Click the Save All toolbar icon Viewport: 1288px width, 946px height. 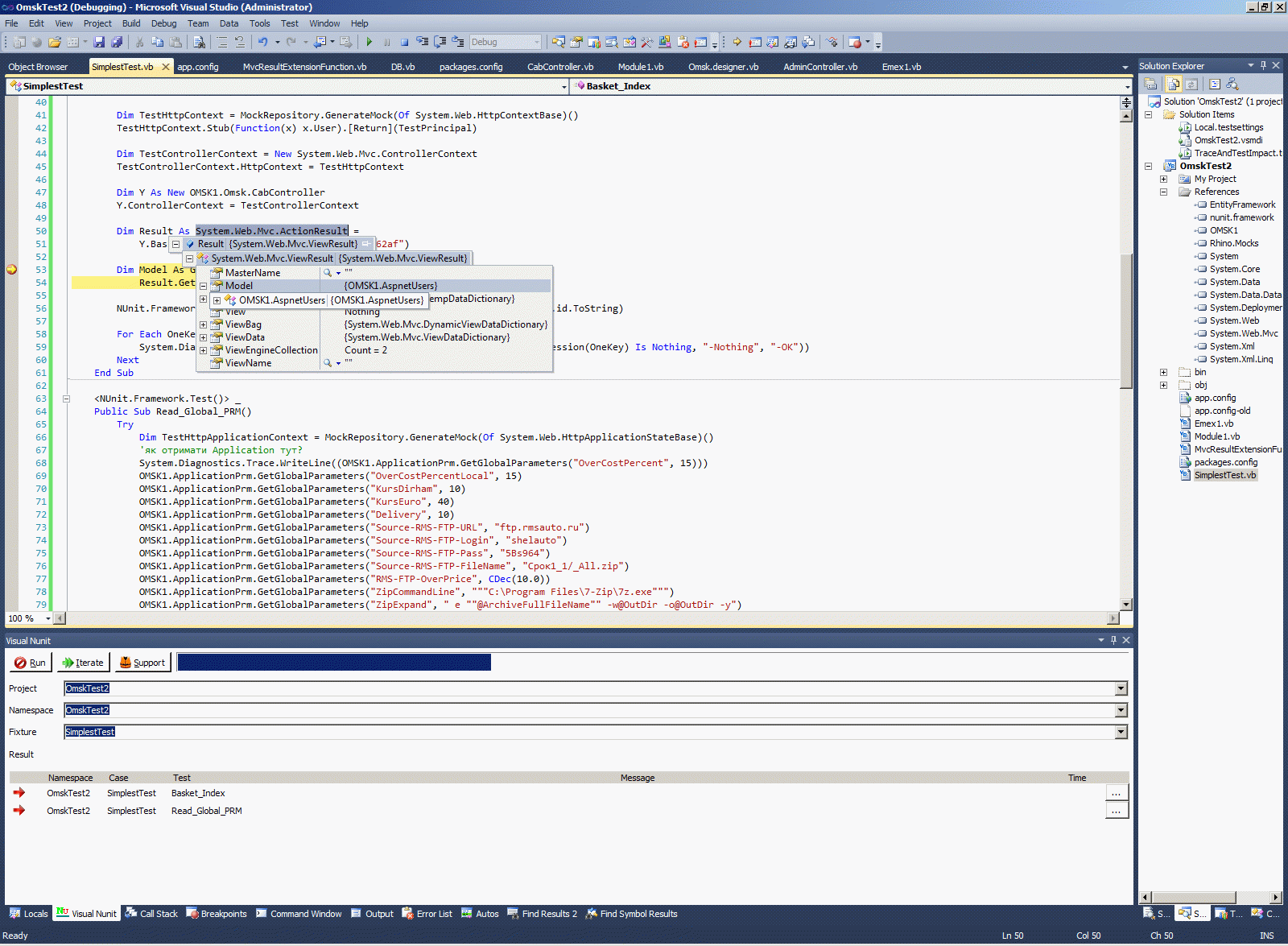117,42
